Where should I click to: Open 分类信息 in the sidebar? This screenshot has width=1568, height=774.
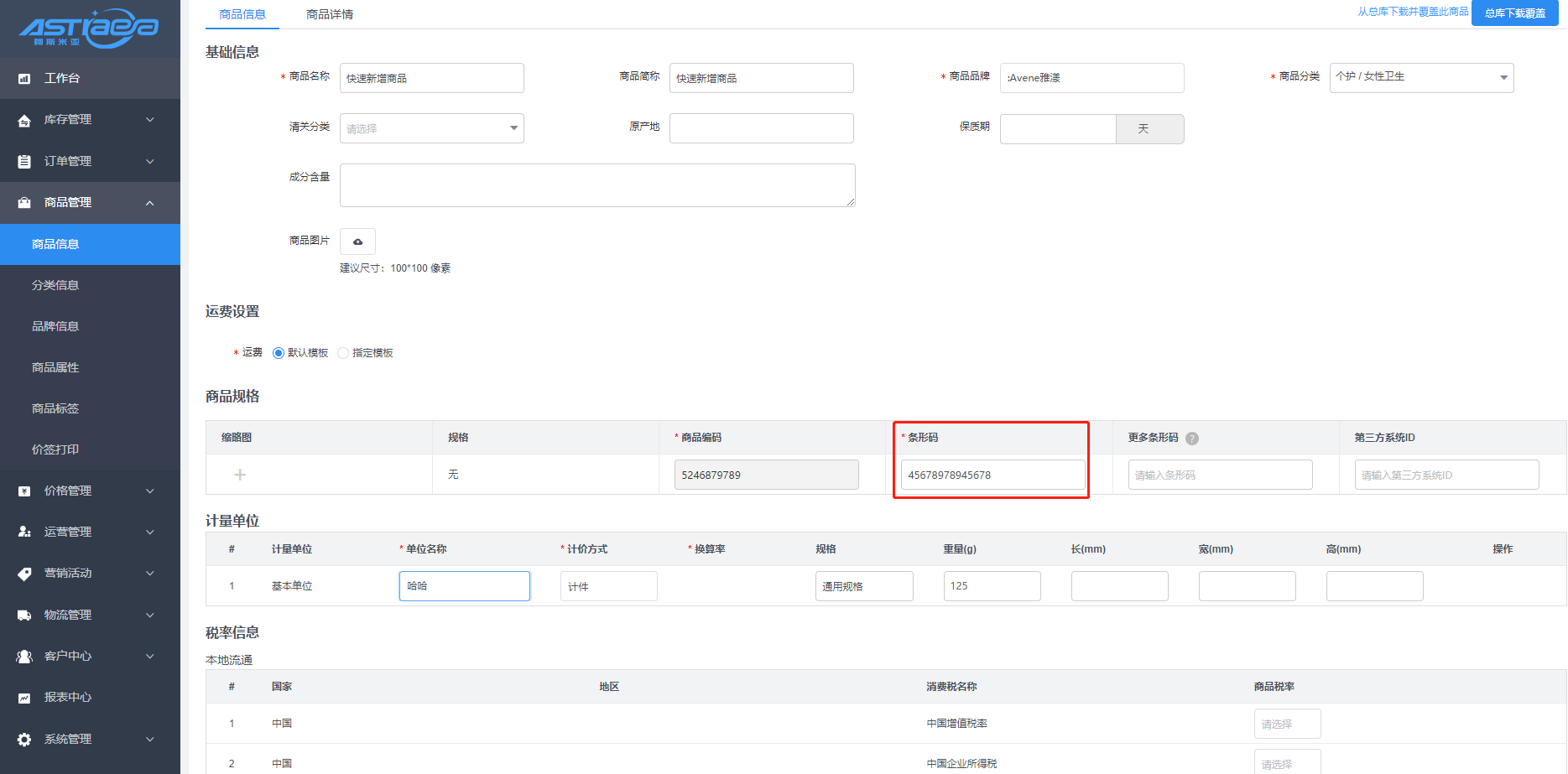tap(55, 285)
